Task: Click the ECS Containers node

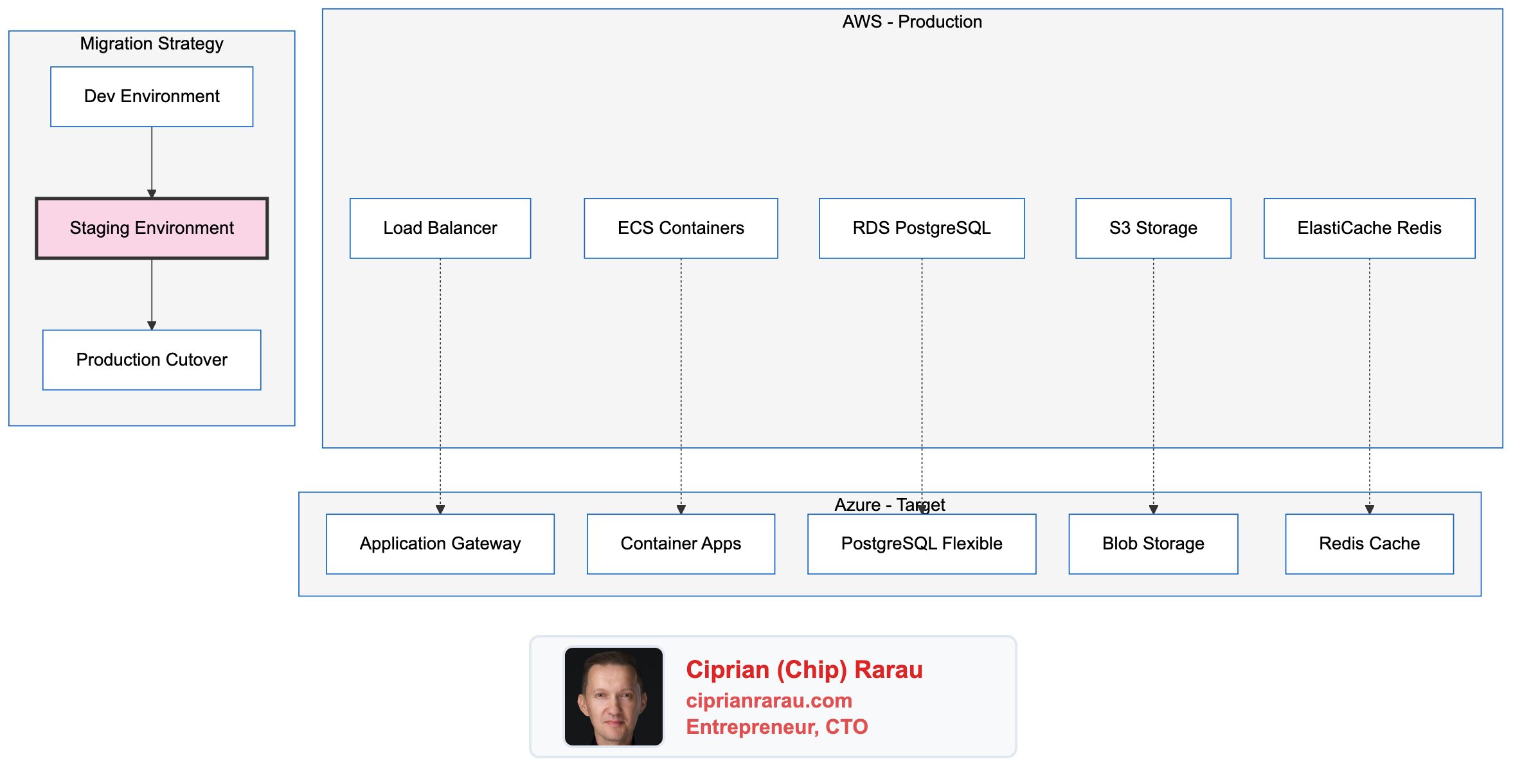Action: click(681, 228)
